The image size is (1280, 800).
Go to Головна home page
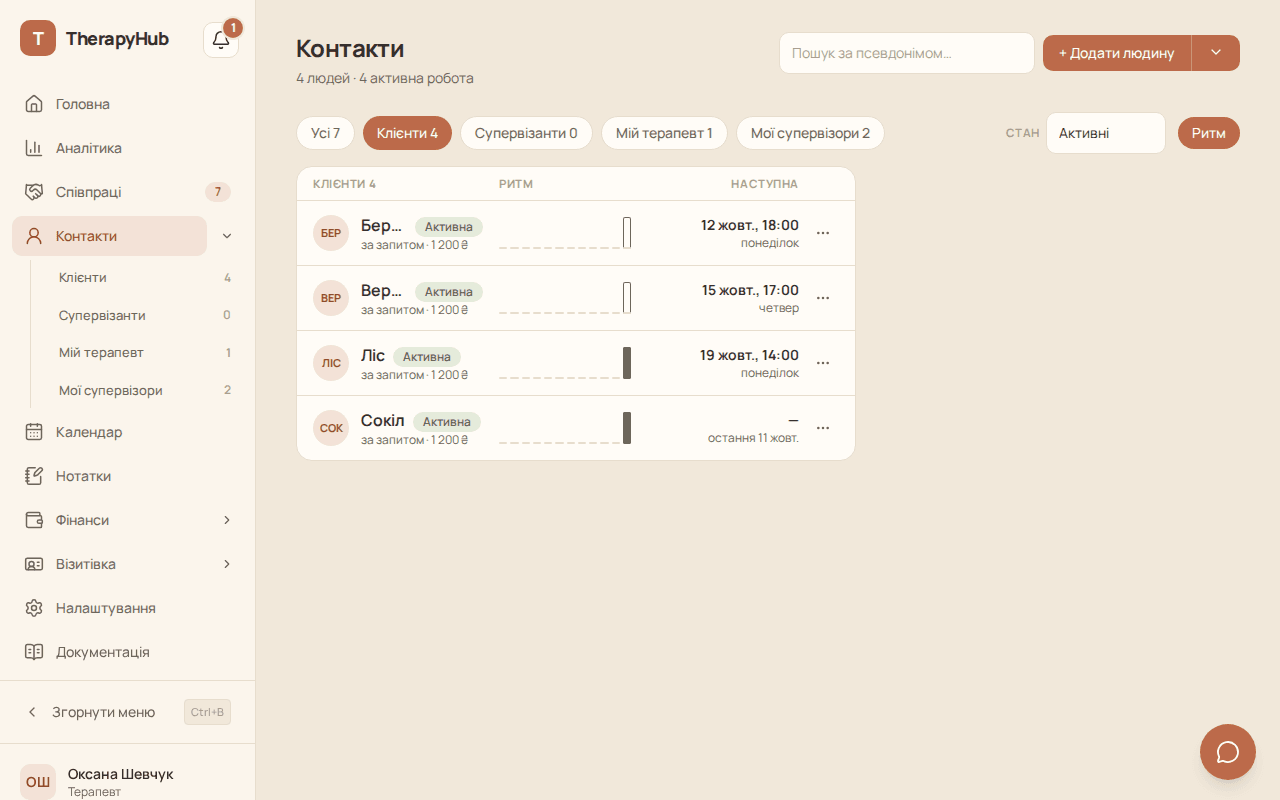click(x=128, y=104)
